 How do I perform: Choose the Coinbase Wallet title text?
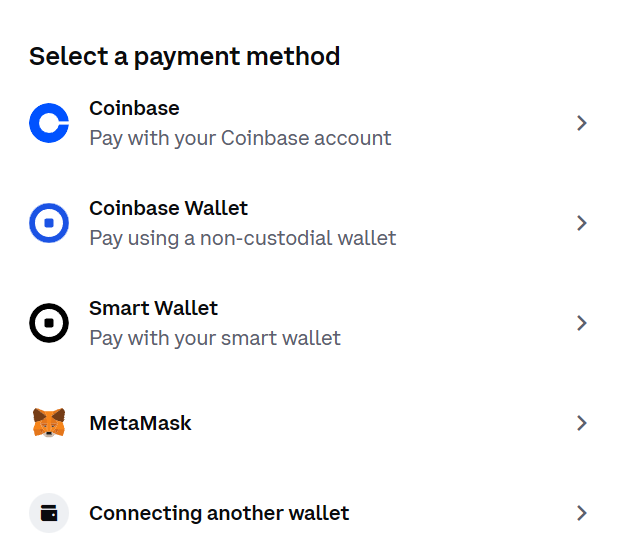click(x=168, y=208)
